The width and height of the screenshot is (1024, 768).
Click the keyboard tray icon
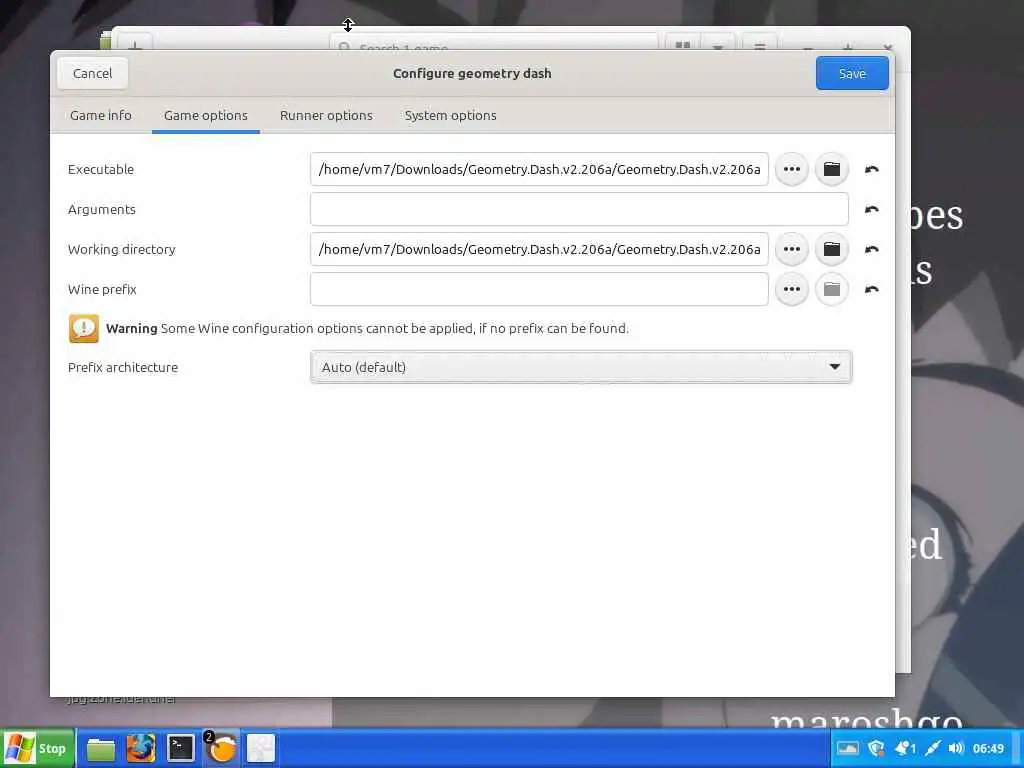847,748
